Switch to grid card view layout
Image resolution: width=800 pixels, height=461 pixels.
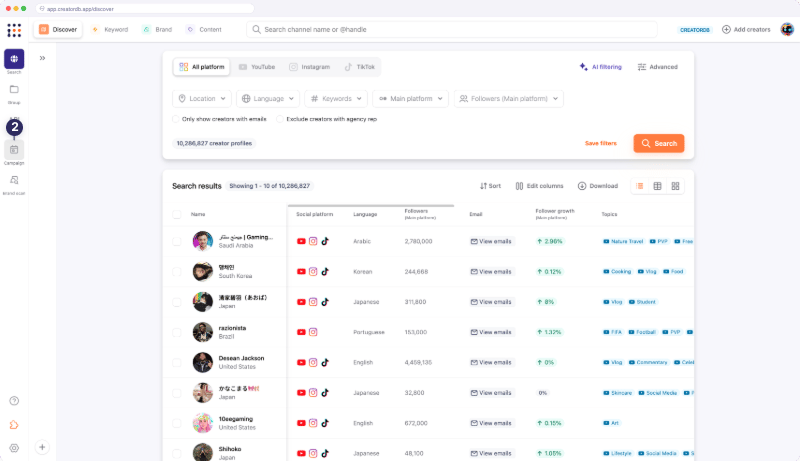[676, 186]
